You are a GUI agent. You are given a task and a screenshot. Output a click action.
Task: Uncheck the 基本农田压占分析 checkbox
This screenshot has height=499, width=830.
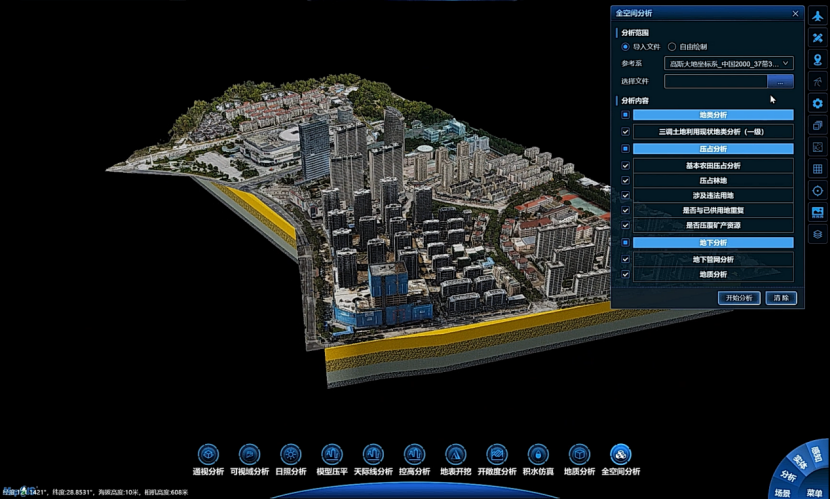(x=625, y=166)
